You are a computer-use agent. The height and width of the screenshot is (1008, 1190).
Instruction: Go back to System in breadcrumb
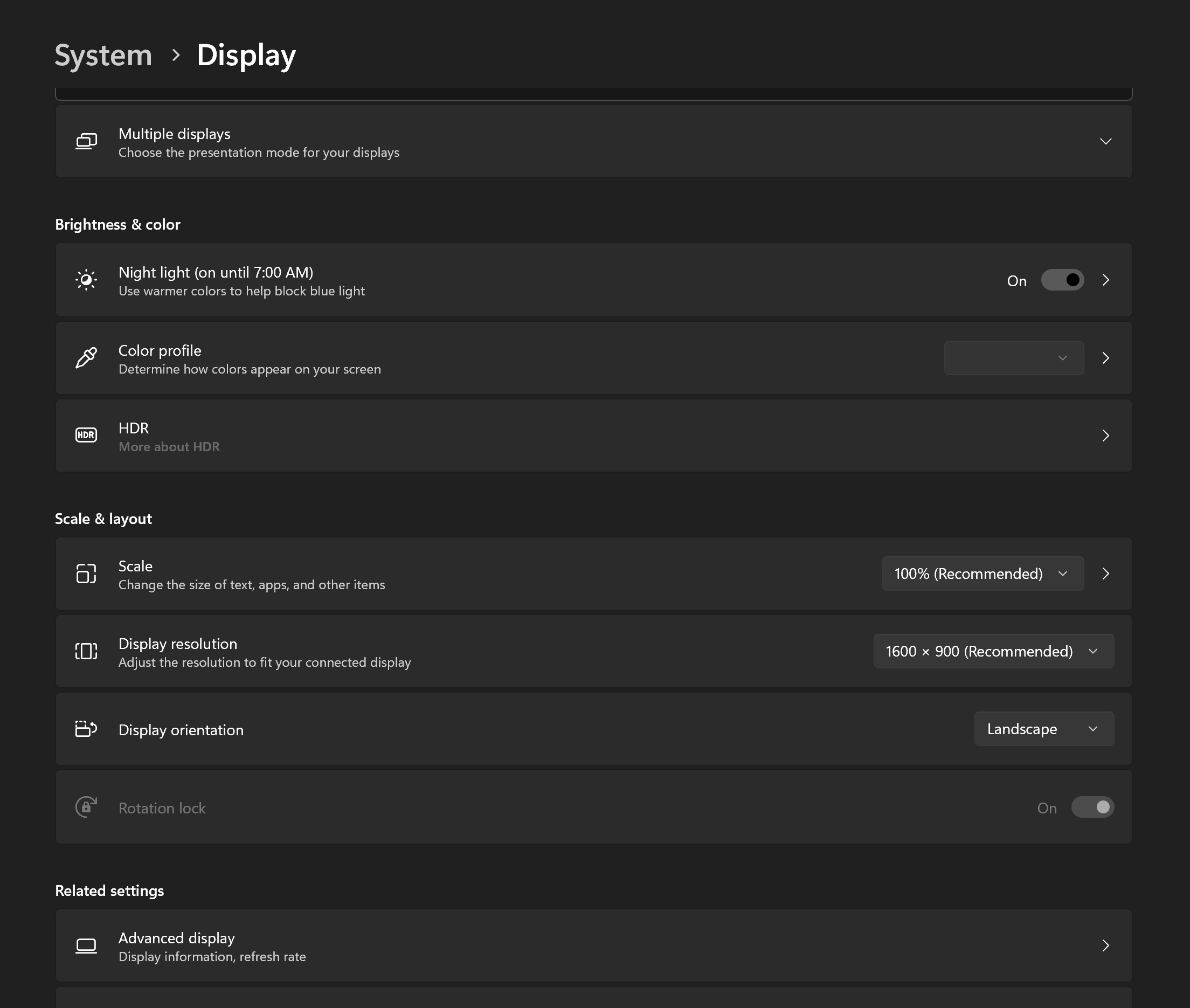(103, 56)
